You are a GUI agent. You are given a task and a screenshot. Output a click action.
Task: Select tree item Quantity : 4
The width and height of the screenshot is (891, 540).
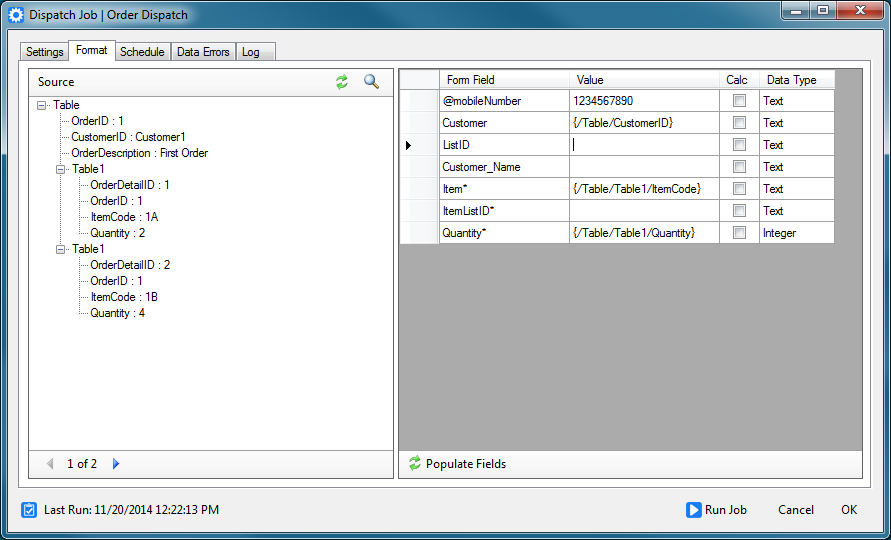[118, 313]
